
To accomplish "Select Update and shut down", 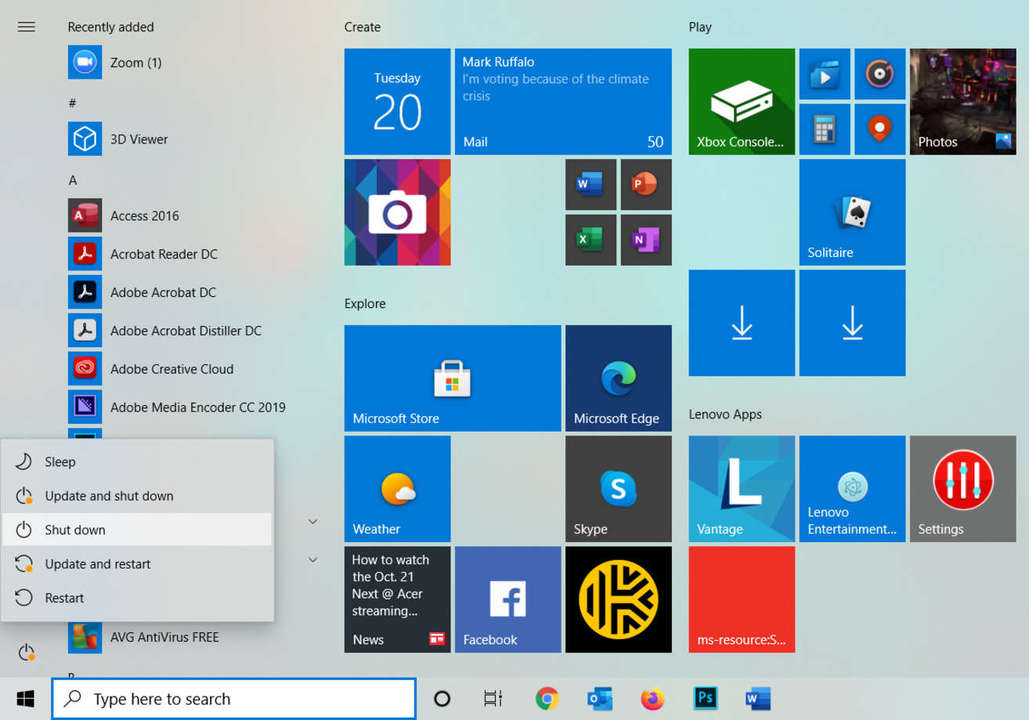I will coord(137,496).
